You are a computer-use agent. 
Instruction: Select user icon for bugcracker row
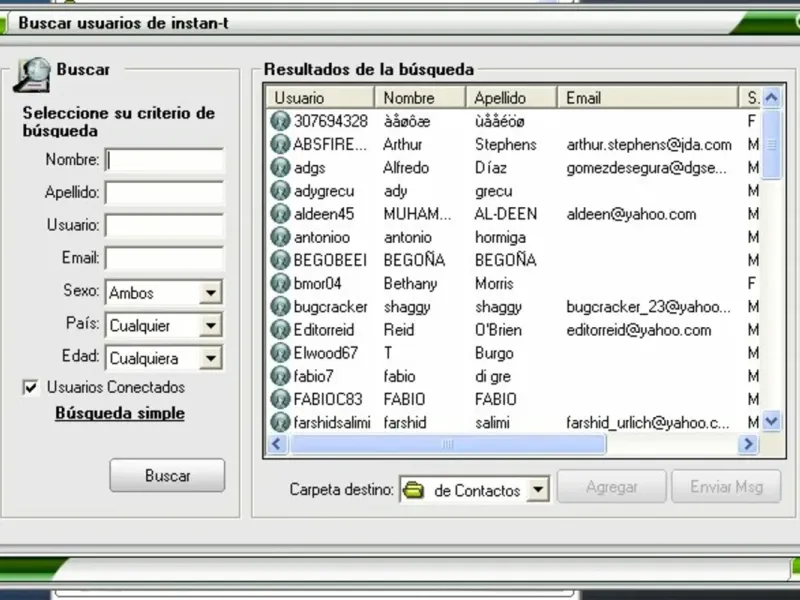280,307
